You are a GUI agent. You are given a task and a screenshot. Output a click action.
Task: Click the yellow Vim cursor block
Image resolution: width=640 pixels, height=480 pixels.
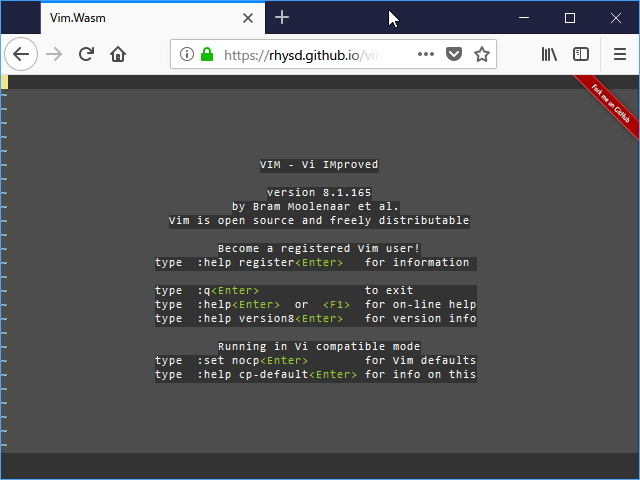pyautogui.click(x=4, y=82)
